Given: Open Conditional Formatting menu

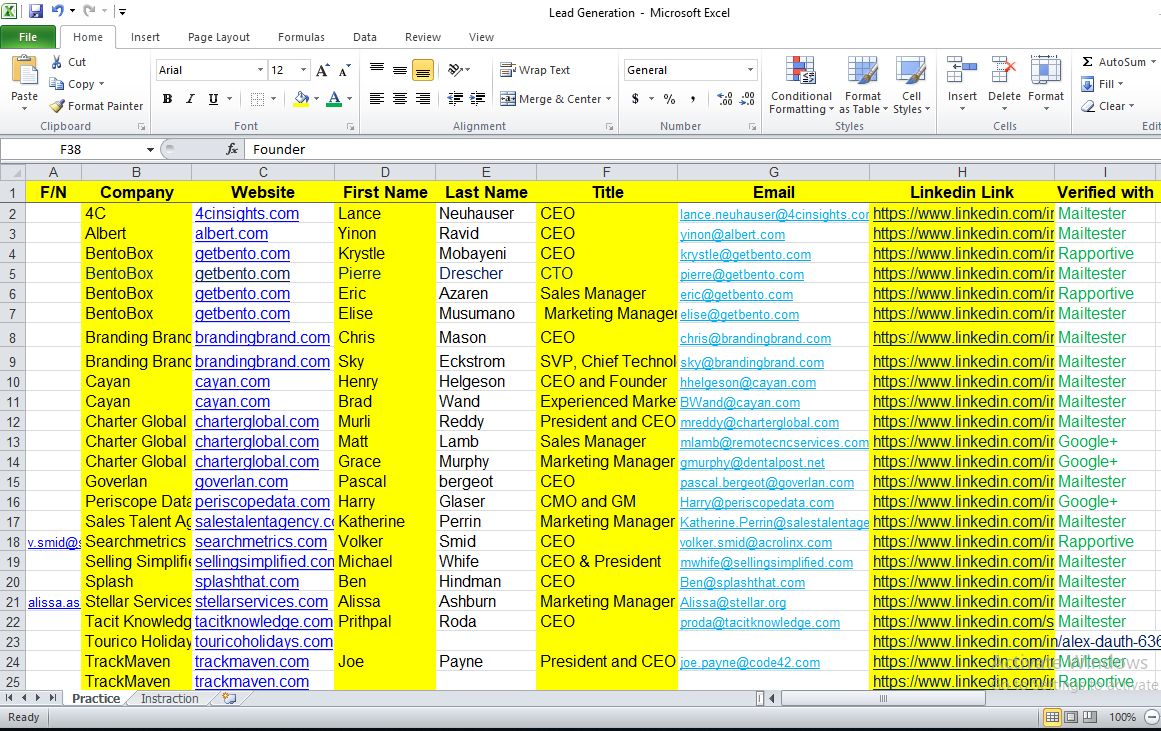Looking at the screenshot, I should (x=801, y=85).
